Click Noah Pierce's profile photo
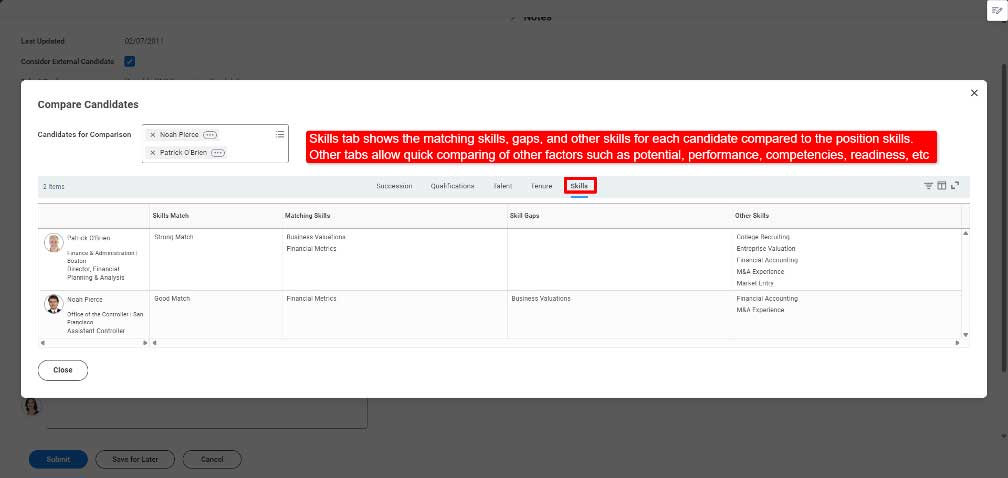Image resolution: width=1008 pixels, height=478 pixels. tap(53, 304)
